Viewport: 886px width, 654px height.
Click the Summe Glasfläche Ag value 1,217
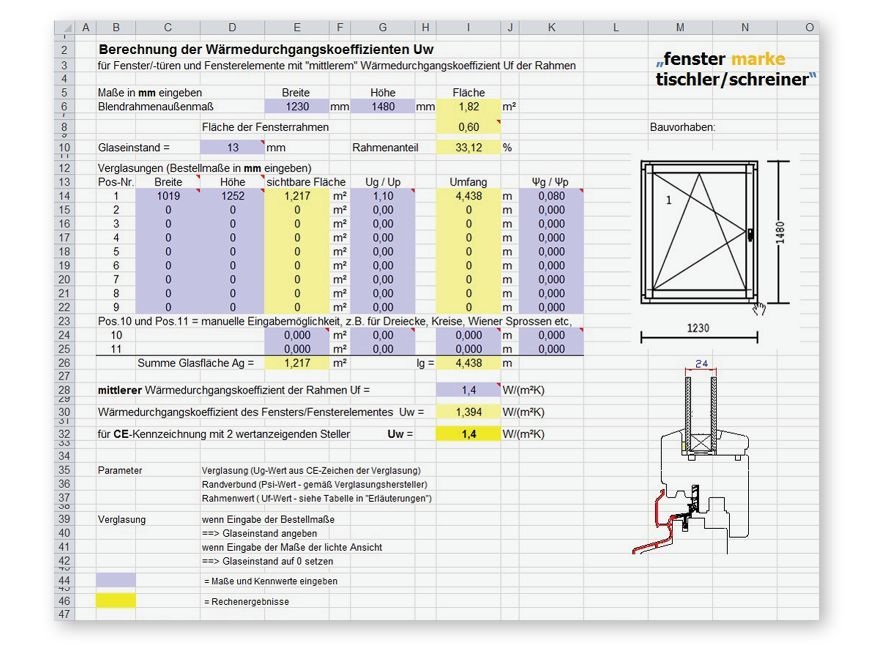297,363
